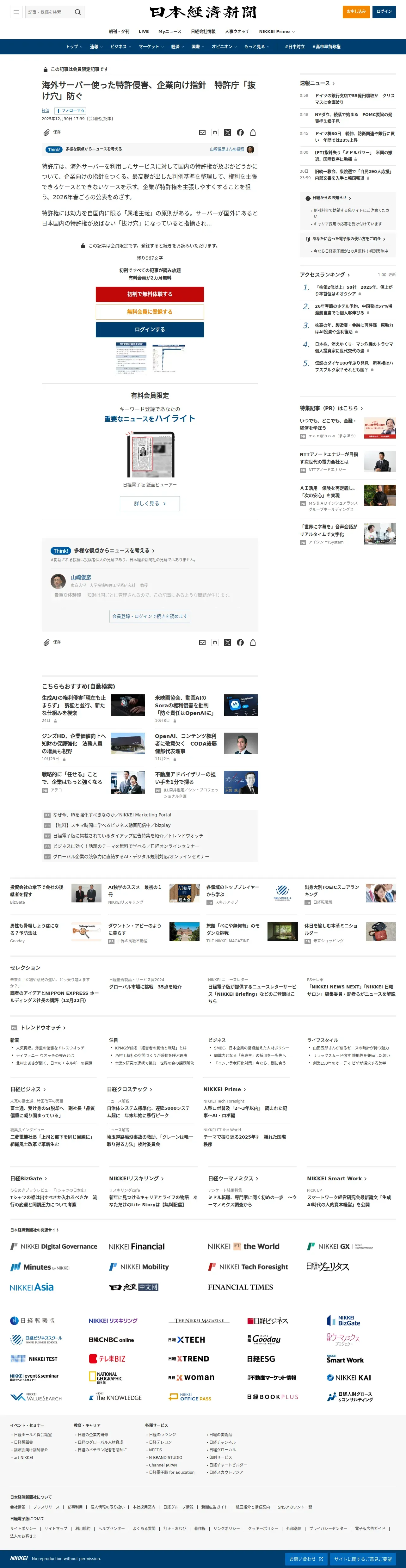
Task: Share to Facebook icon under the headline
Action: 240,132
